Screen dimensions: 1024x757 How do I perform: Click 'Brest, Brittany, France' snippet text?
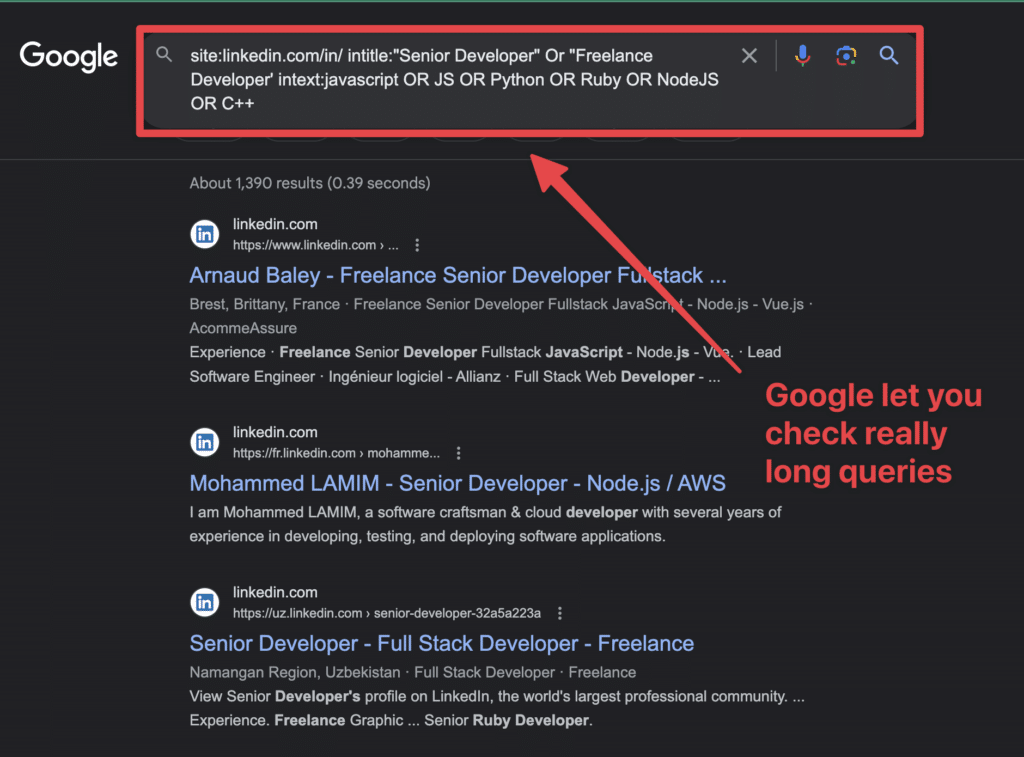click(264, 304)
